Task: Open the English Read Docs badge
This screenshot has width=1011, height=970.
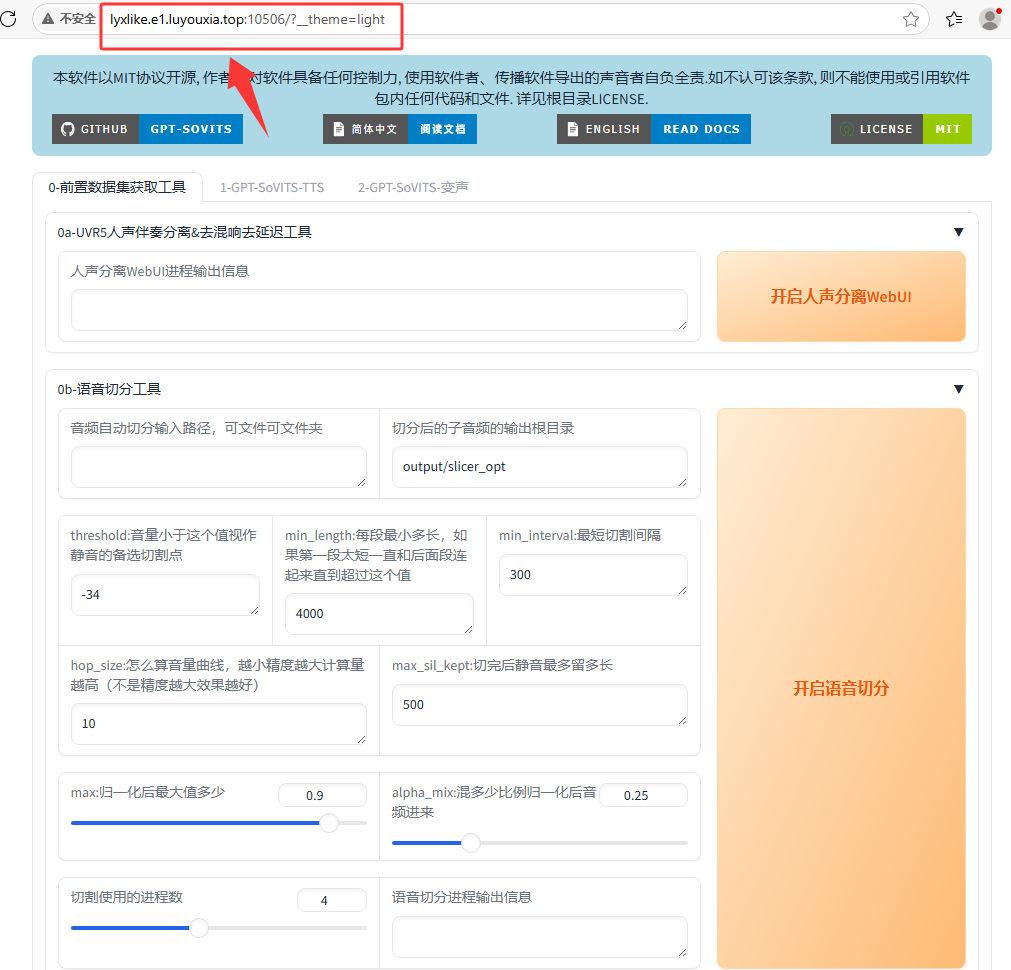Action: tap(653, 129)
